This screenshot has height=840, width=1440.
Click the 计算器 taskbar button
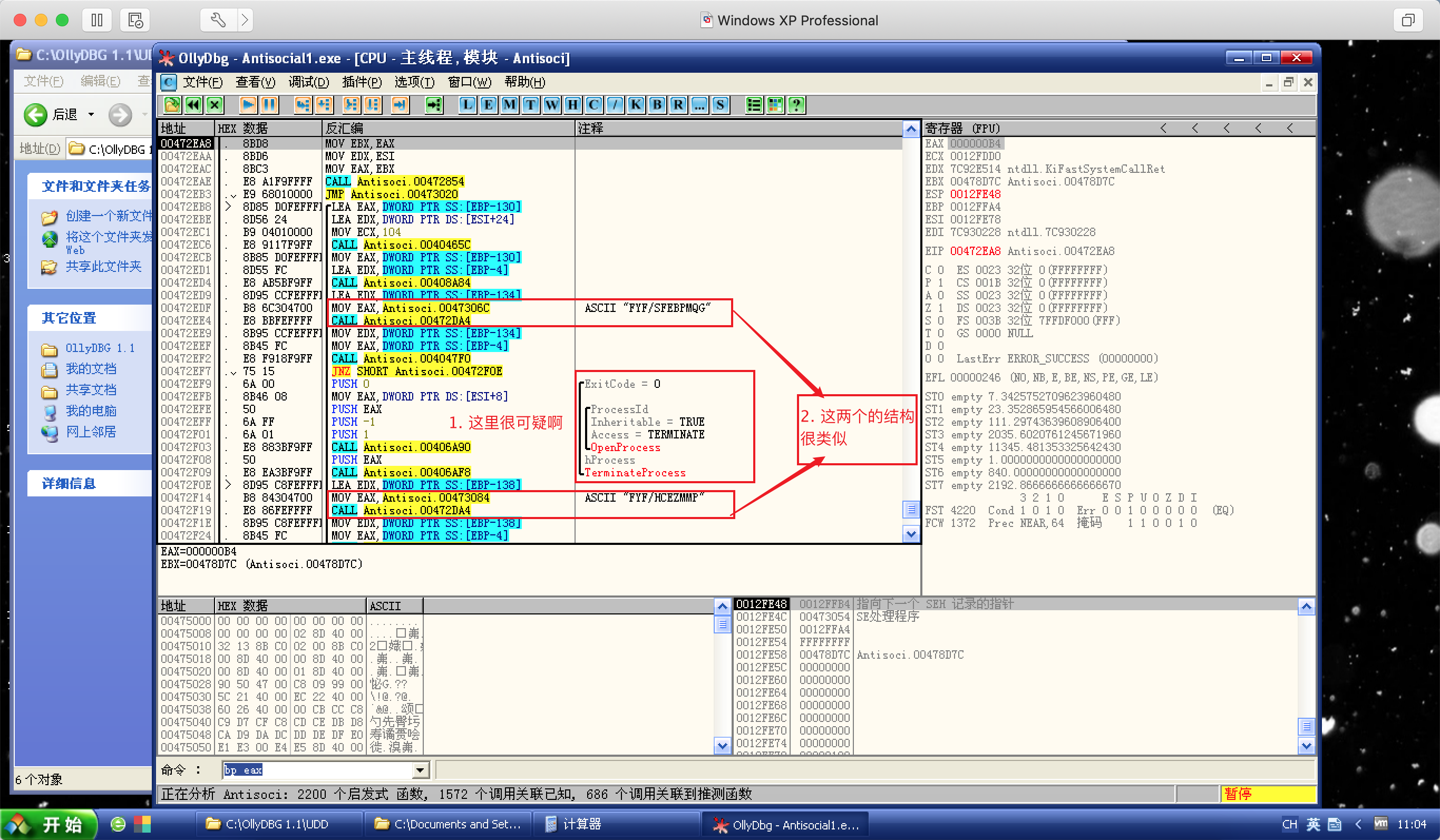pyautogui.click(x=582, y=824)
